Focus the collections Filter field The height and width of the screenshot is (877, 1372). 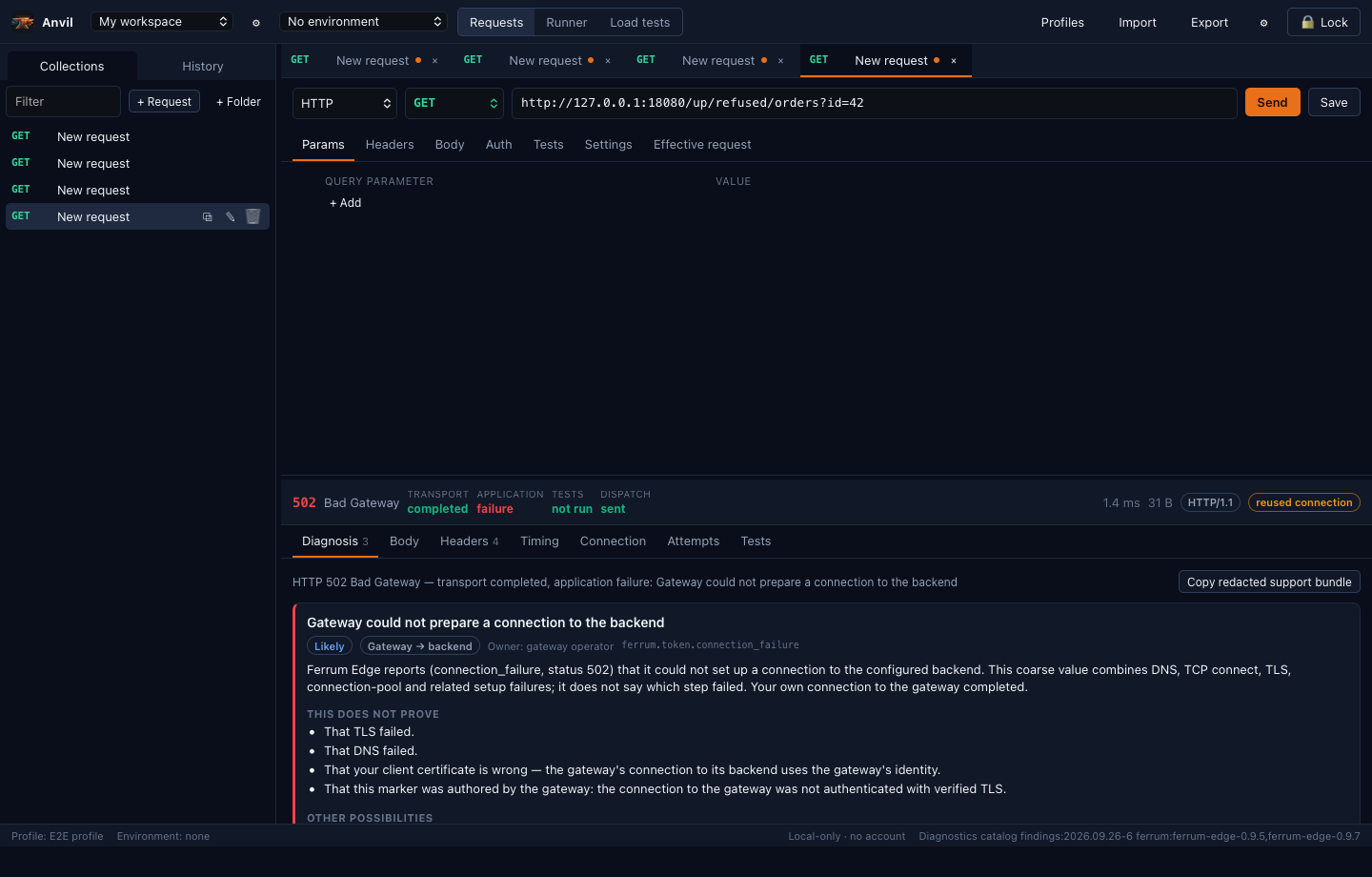[x=64, y=101]
